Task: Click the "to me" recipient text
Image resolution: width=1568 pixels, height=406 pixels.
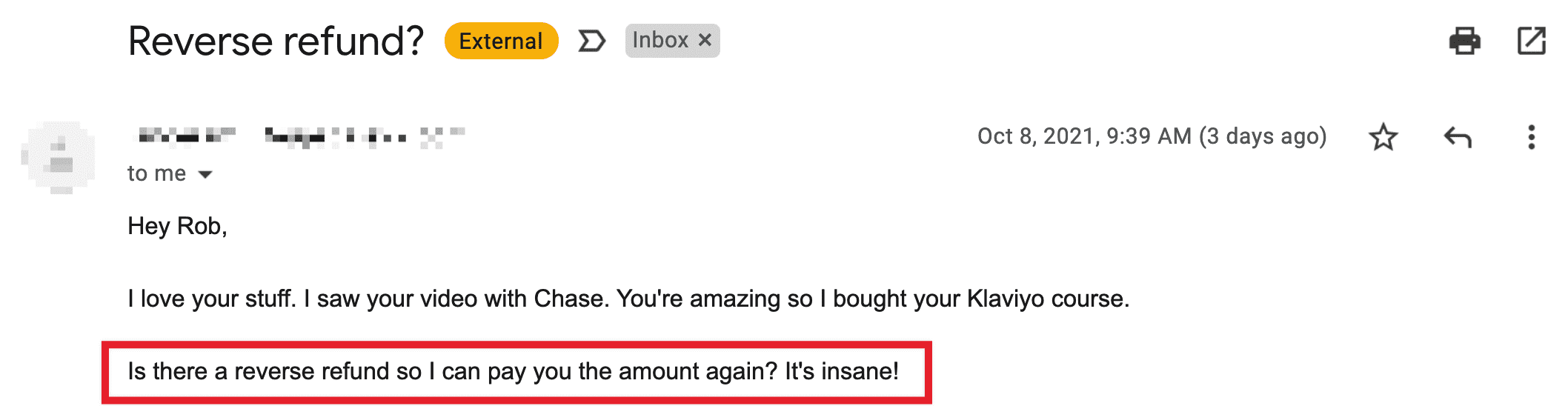Action: [156, 173]
